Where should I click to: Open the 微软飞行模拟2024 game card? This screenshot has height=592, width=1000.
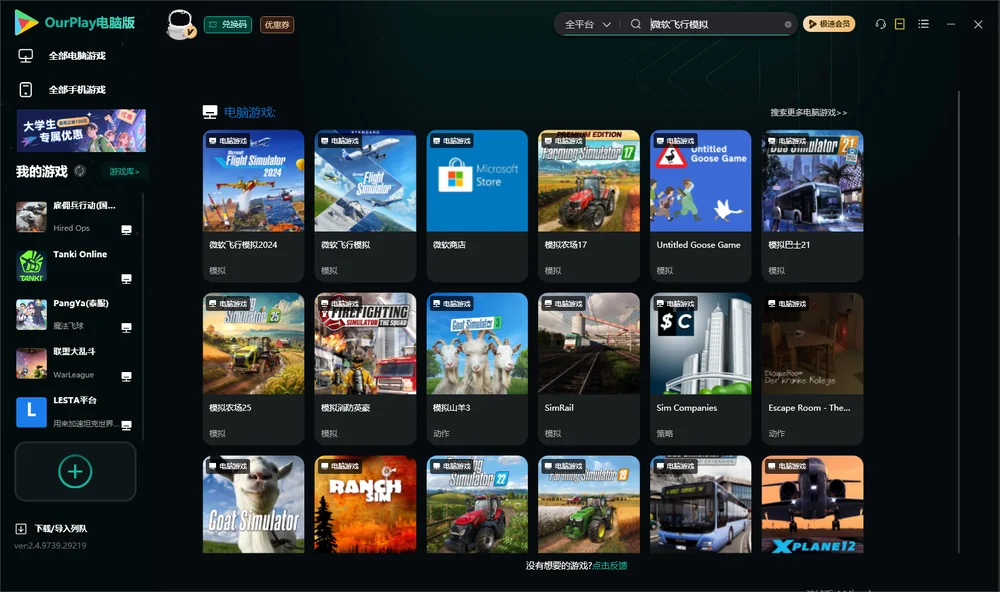253,205
